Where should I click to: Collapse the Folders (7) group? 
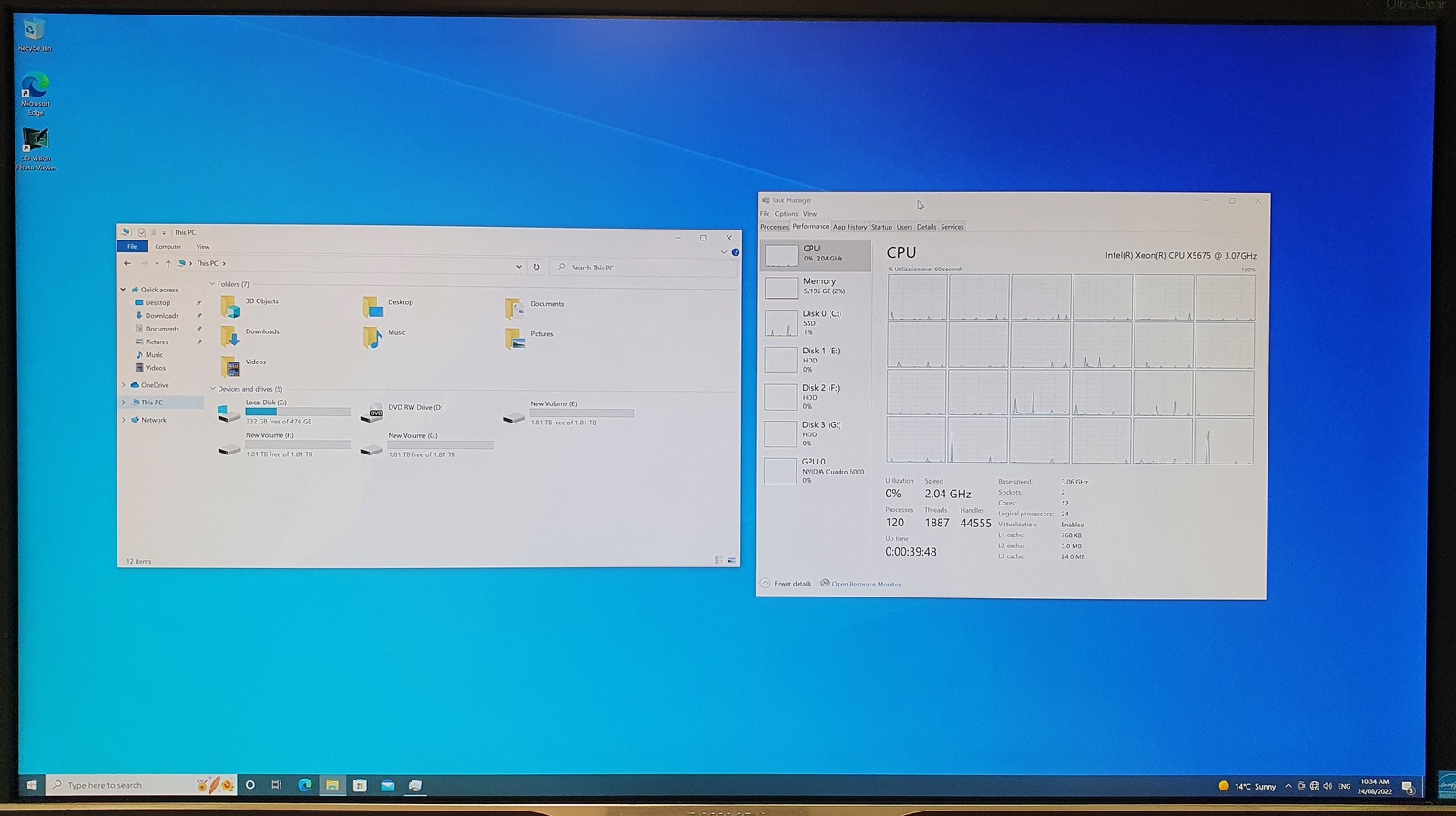(213, 284)
